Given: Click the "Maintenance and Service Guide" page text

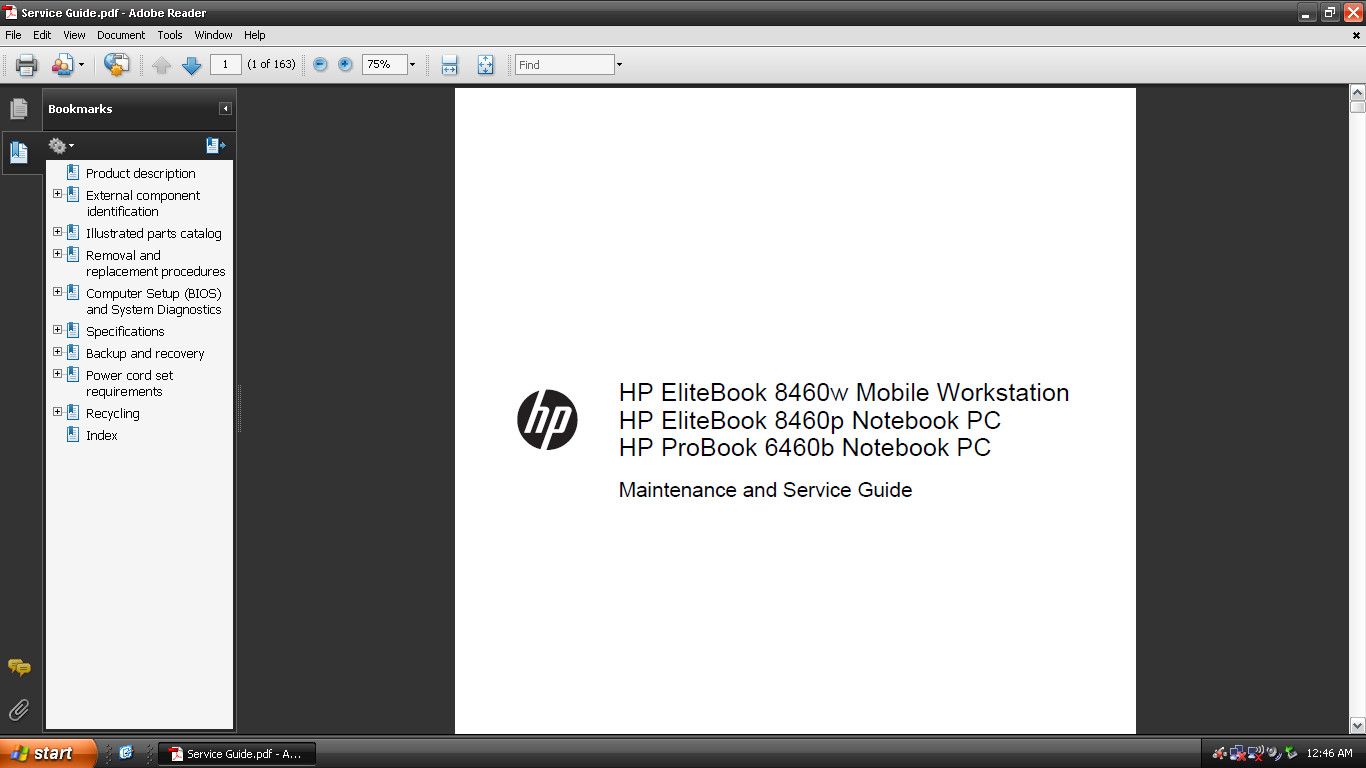Looking at the screenshot, I should 765,490.
